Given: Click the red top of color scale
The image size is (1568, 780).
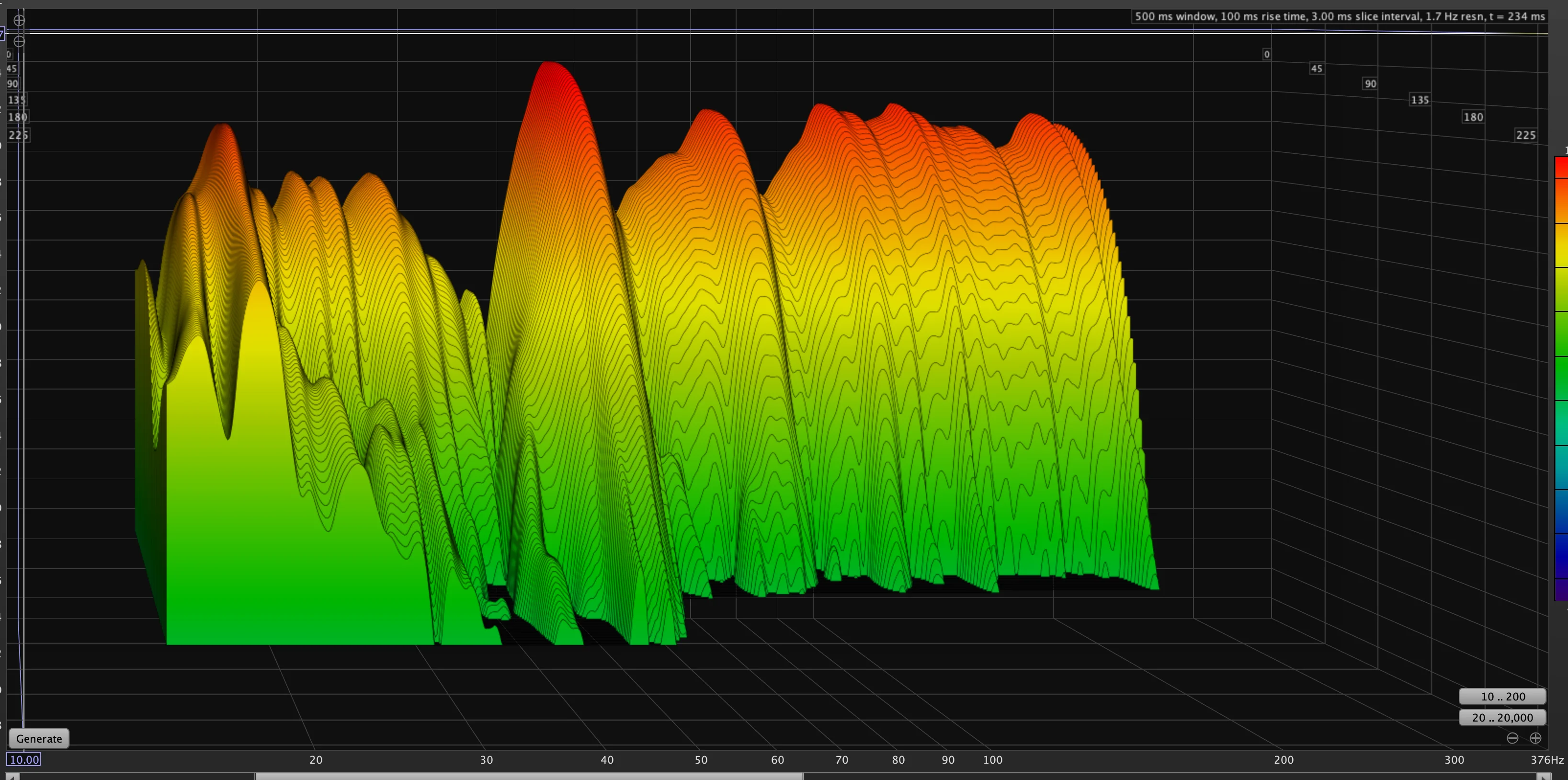Looking at the screenshot, I should point(1562,167).
